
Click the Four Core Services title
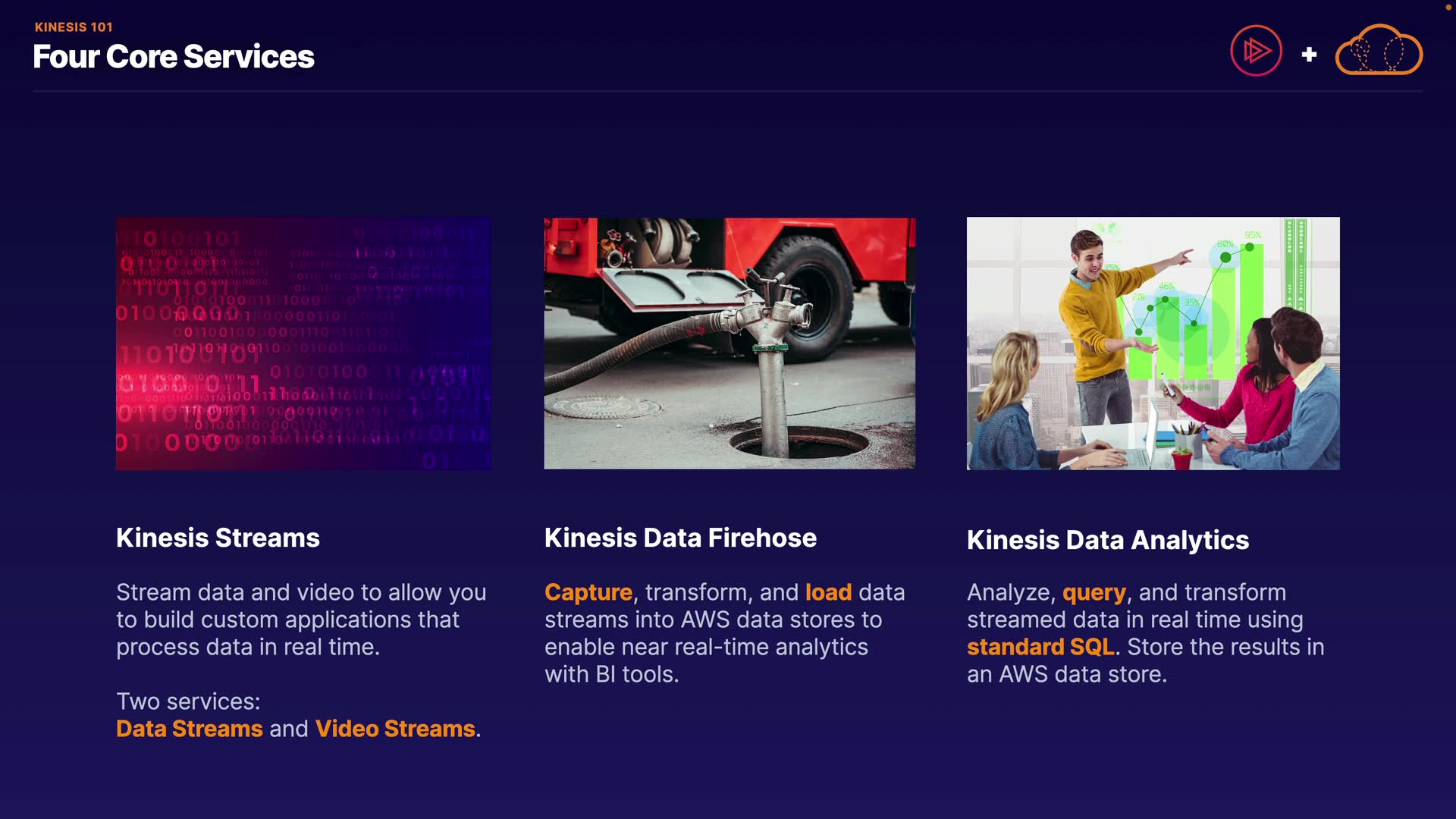(174, 57)
